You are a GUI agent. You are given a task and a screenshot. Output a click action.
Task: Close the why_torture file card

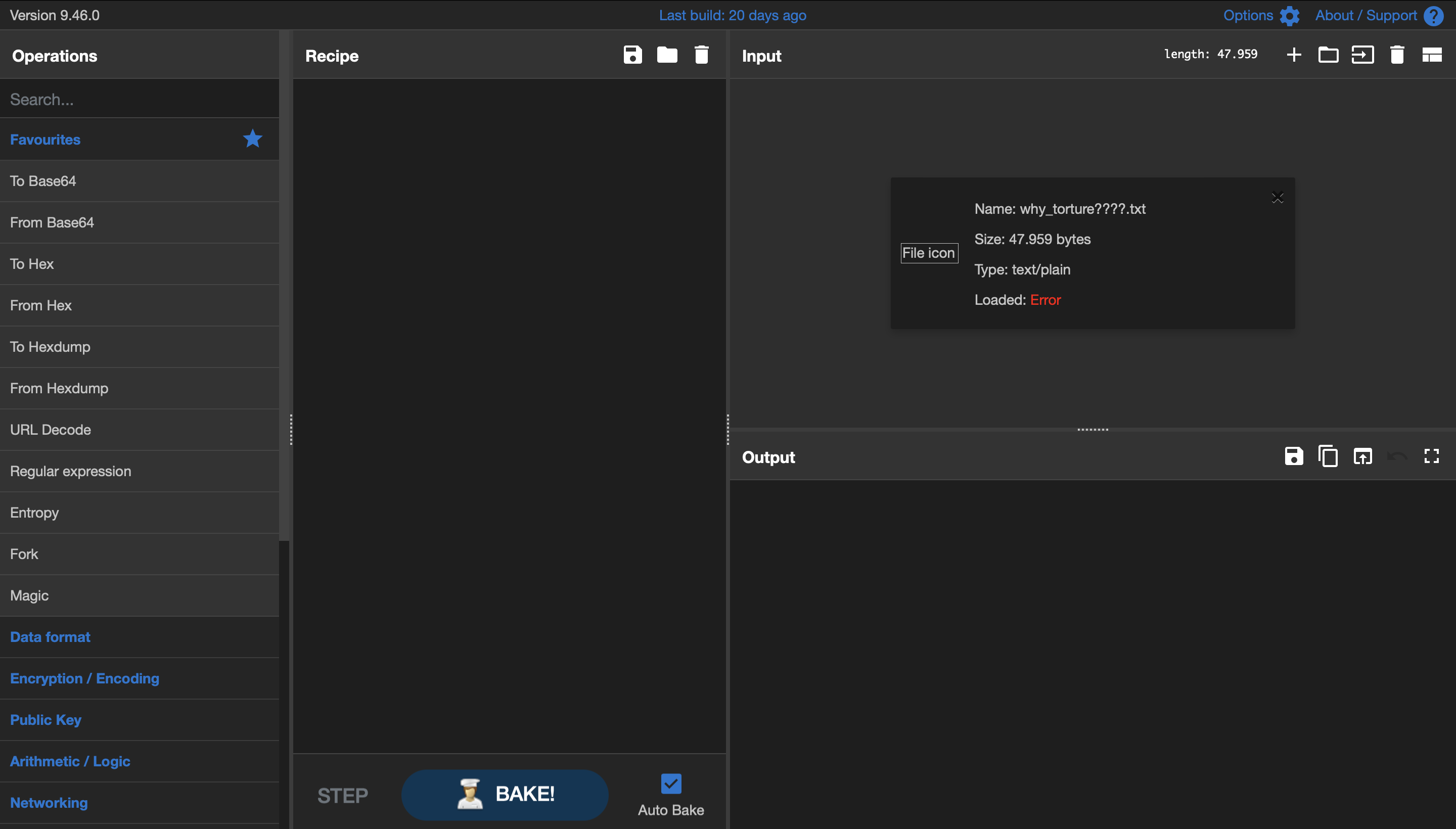(1278, 198)
